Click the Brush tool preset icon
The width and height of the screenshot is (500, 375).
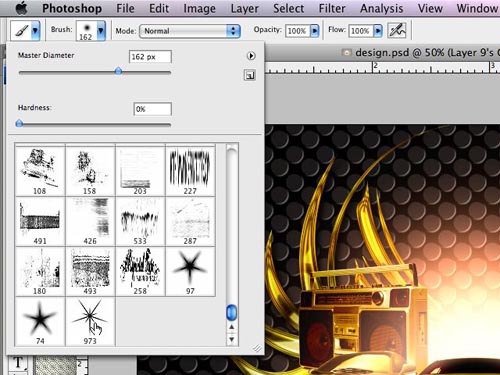click(21, 30)
